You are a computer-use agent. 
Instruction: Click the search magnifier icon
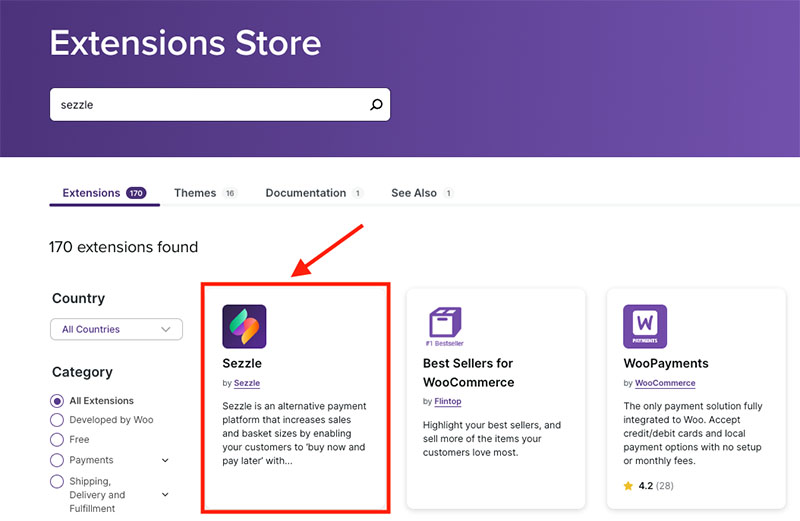(x=377, y=105)
